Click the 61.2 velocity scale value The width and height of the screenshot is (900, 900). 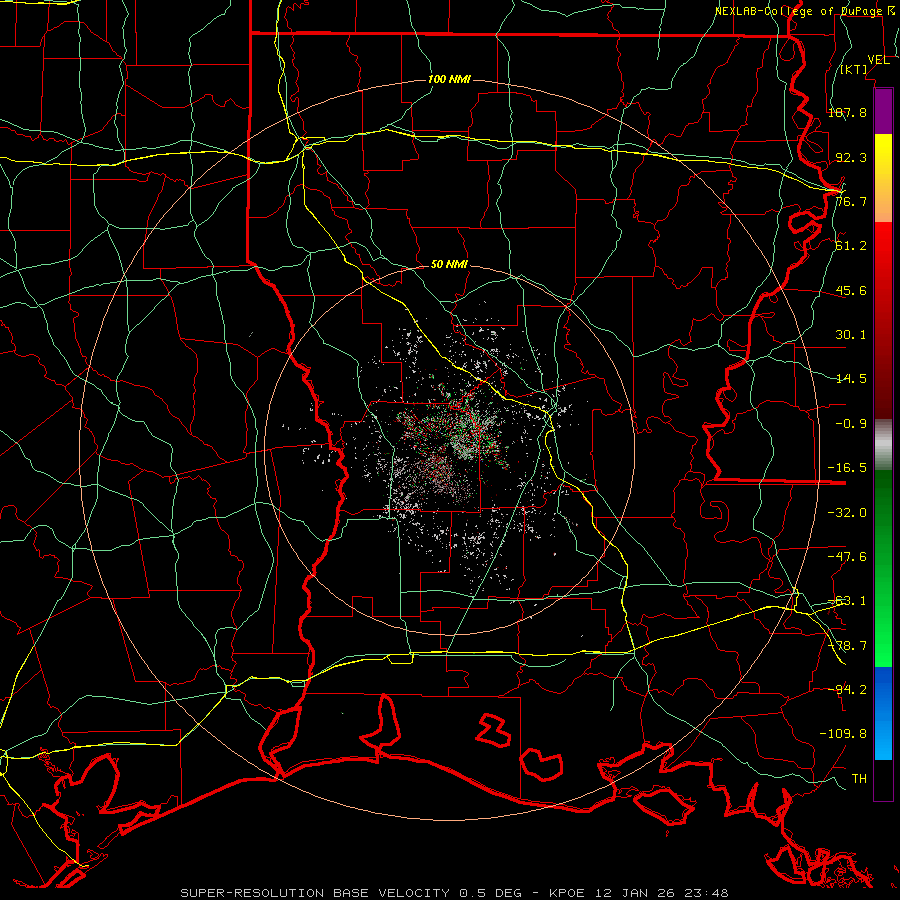[x=851, y=246]
